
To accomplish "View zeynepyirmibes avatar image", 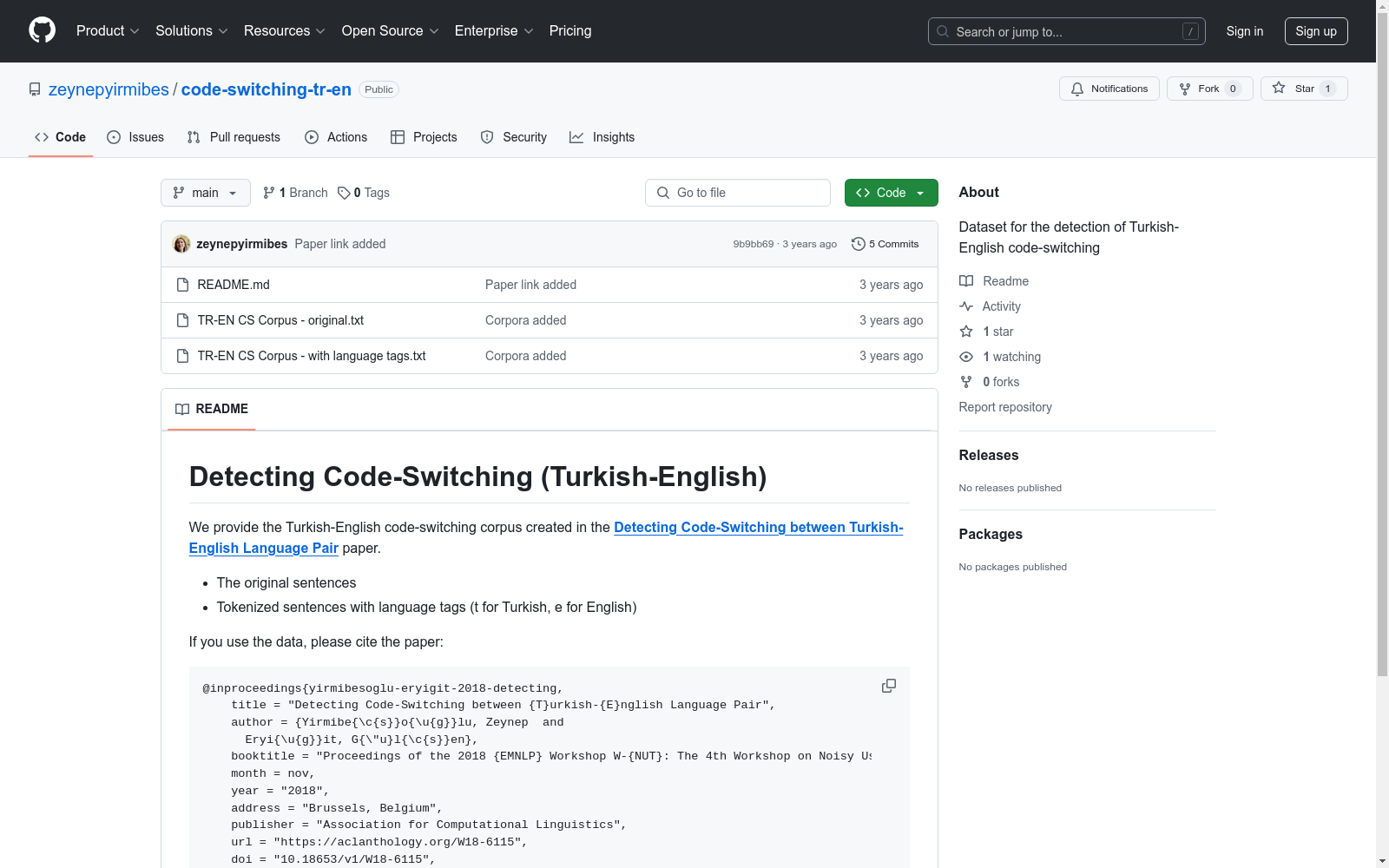I will (x=181, y=244).
